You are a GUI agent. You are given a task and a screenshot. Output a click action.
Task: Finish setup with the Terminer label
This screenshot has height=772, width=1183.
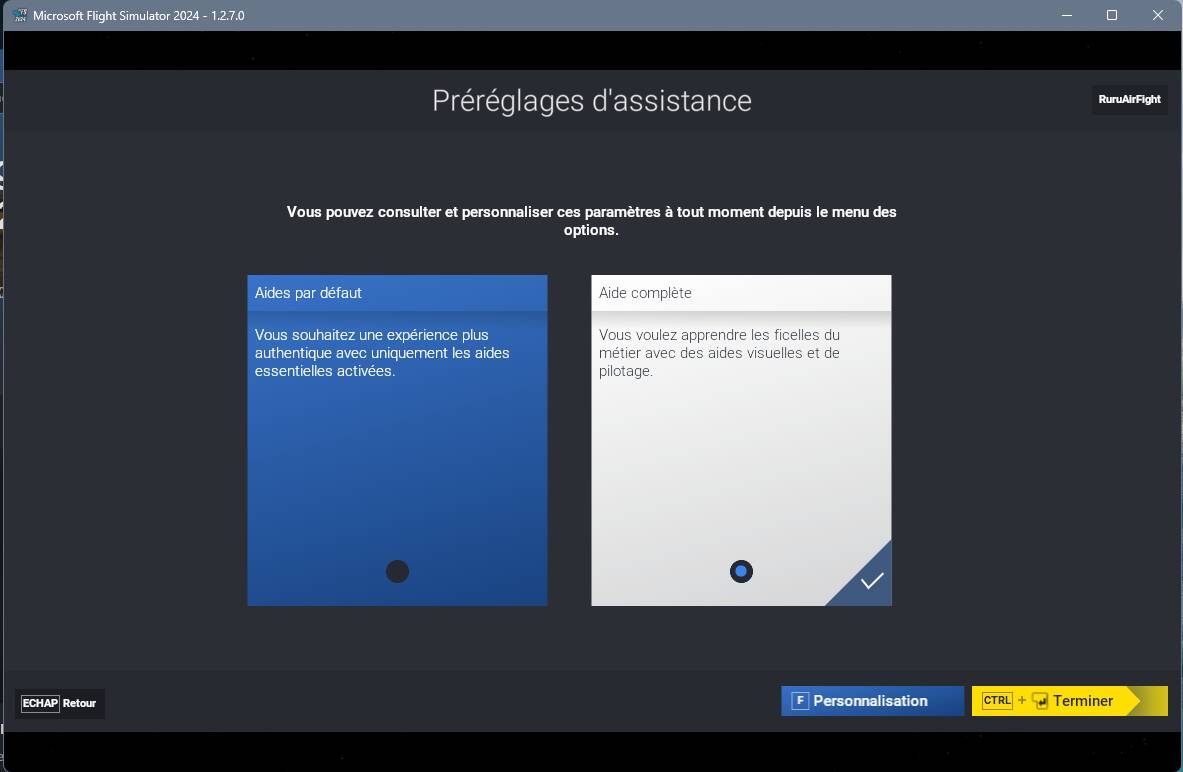(x=1083, y=701)
